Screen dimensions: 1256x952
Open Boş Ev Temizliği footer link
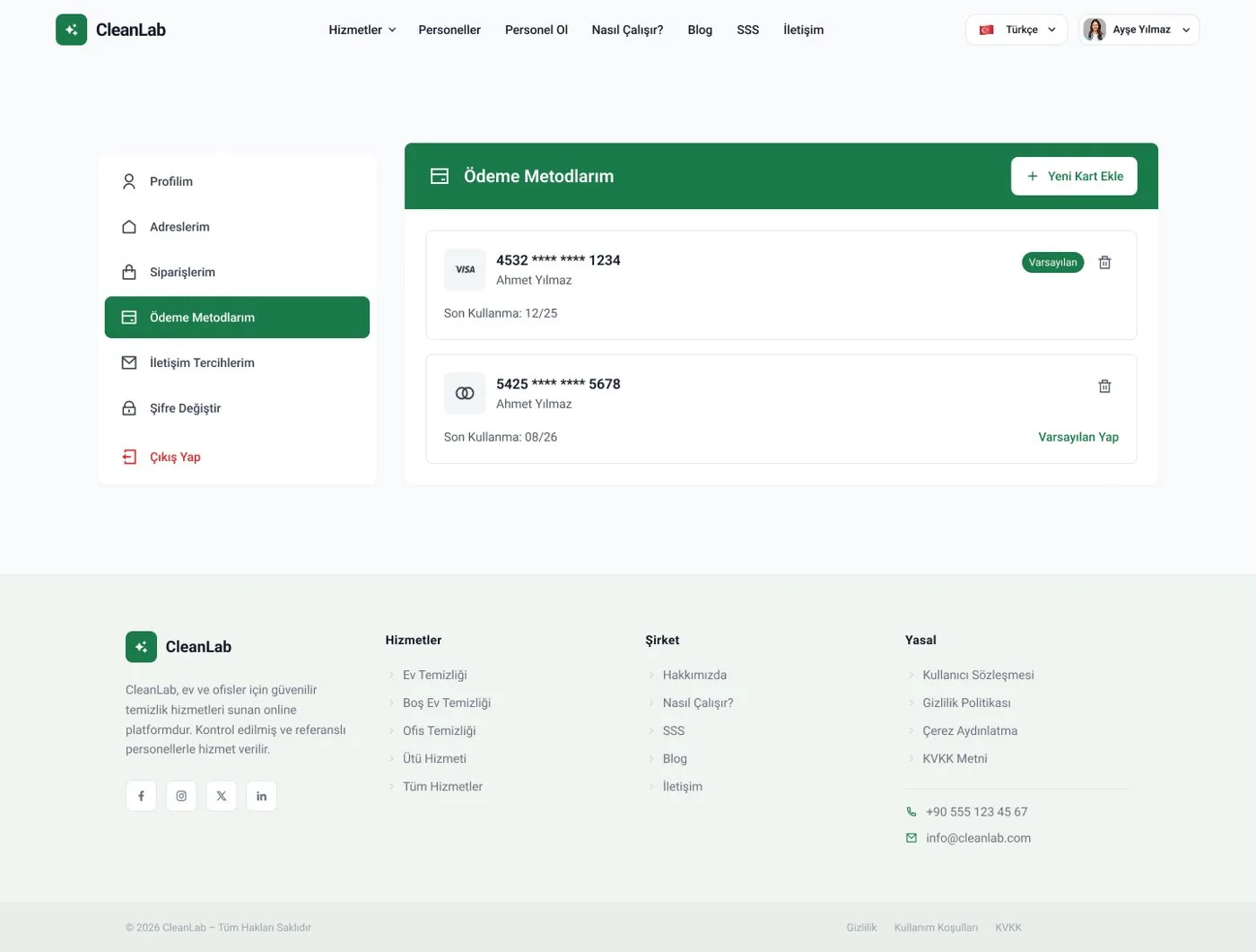click(447, 703)
